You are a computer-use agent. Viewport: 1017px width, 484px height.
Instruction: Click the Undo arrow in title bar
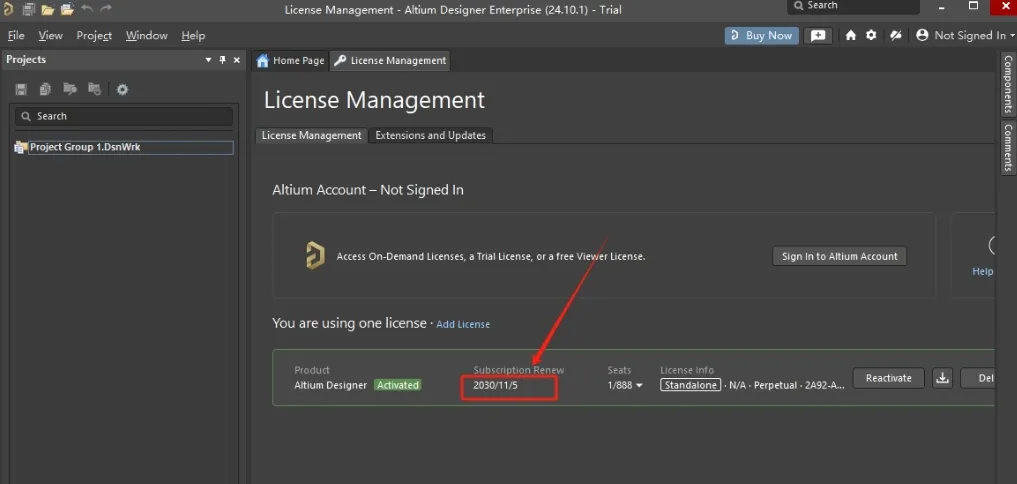click(87, 8)
